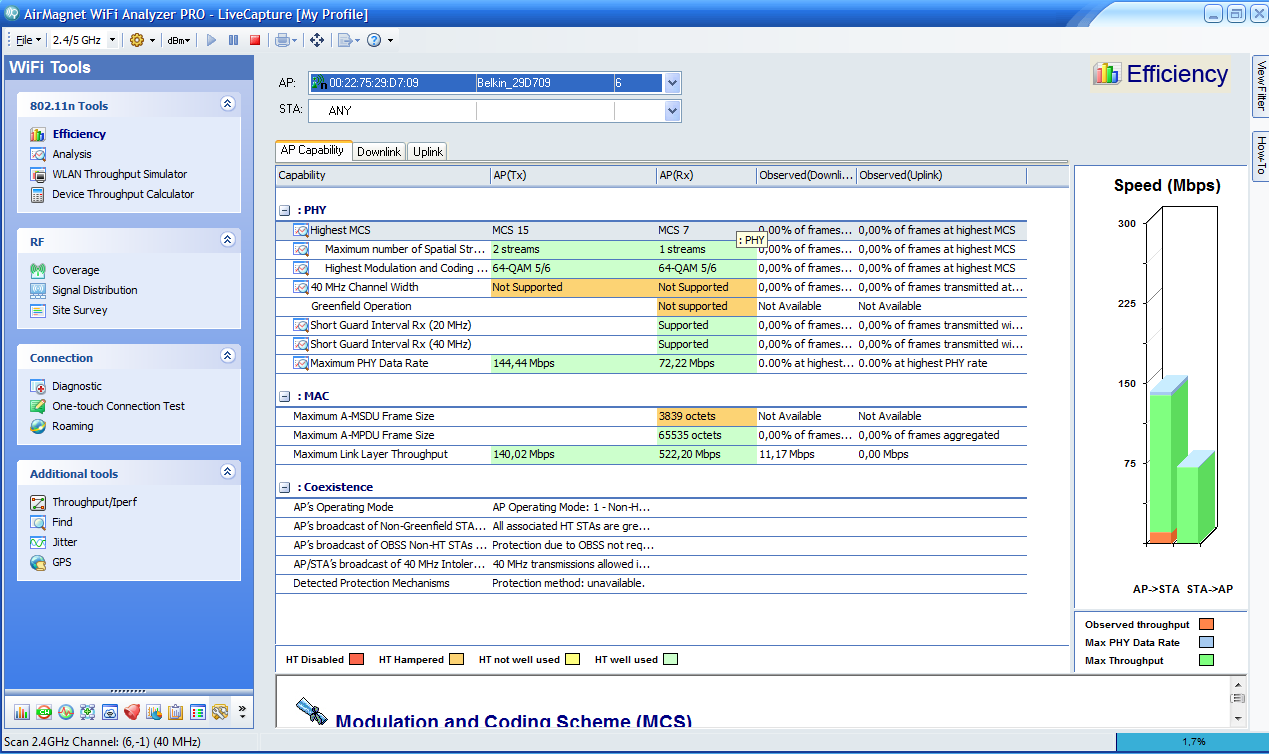Click the printer icon in the toolbar
Viewport: 1269px width, 754px height.
tap(283, 40)
